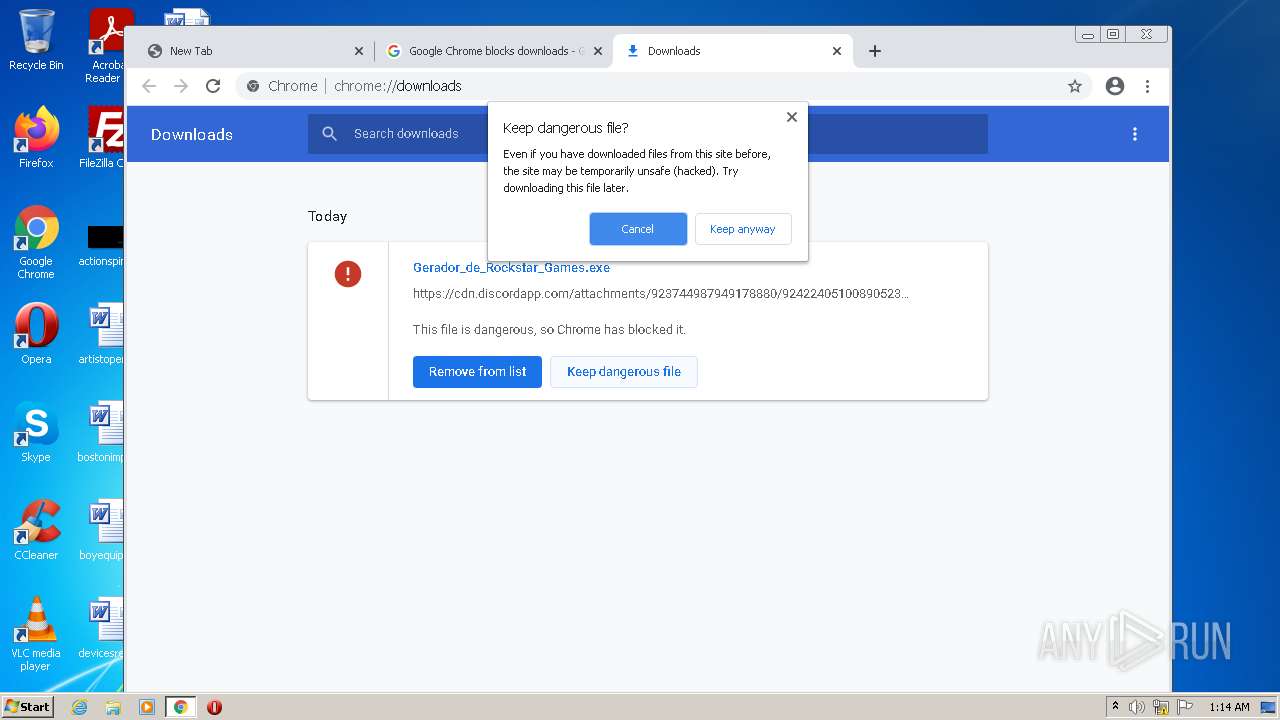Click the taskbar clock showing 1:14 AM

pyautogui.click(x=1229, y=707)
